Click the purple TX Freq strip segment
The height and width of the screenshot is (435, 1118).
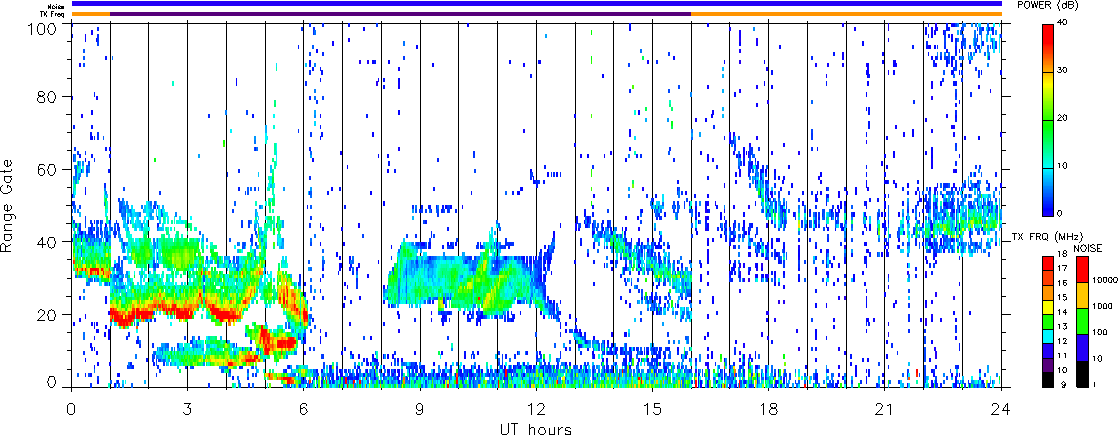coord(400,13)
